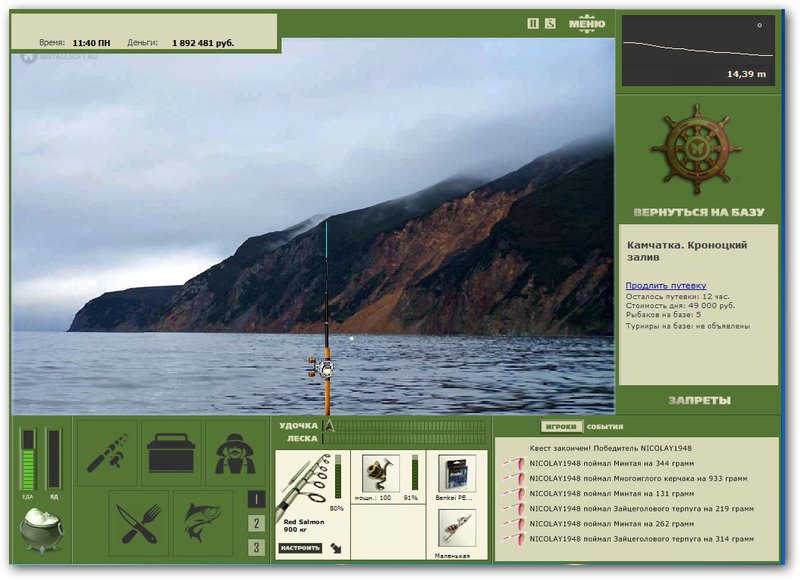The width and height of the screenshot is (800, 580).
Task: Select the Маленькая spinner lure thumbnail
Action: pos(457,528)
